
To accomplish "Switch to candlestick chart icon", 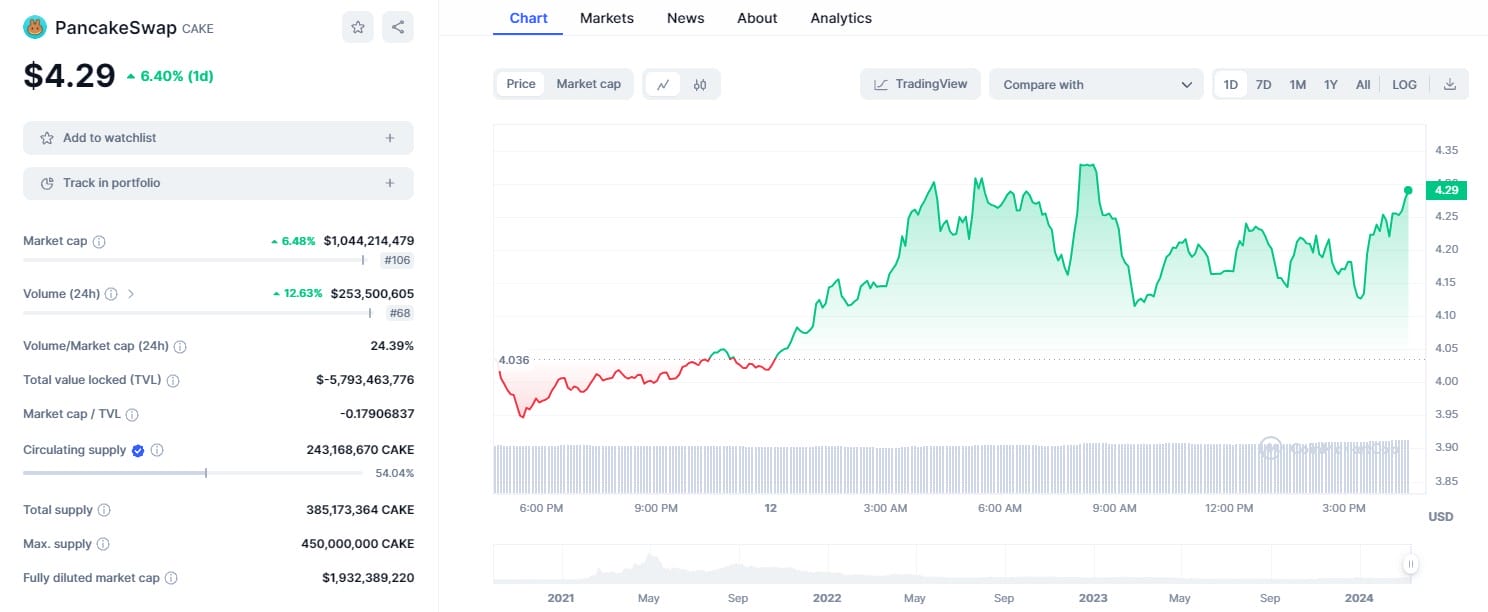I will [x=700, y=85].
